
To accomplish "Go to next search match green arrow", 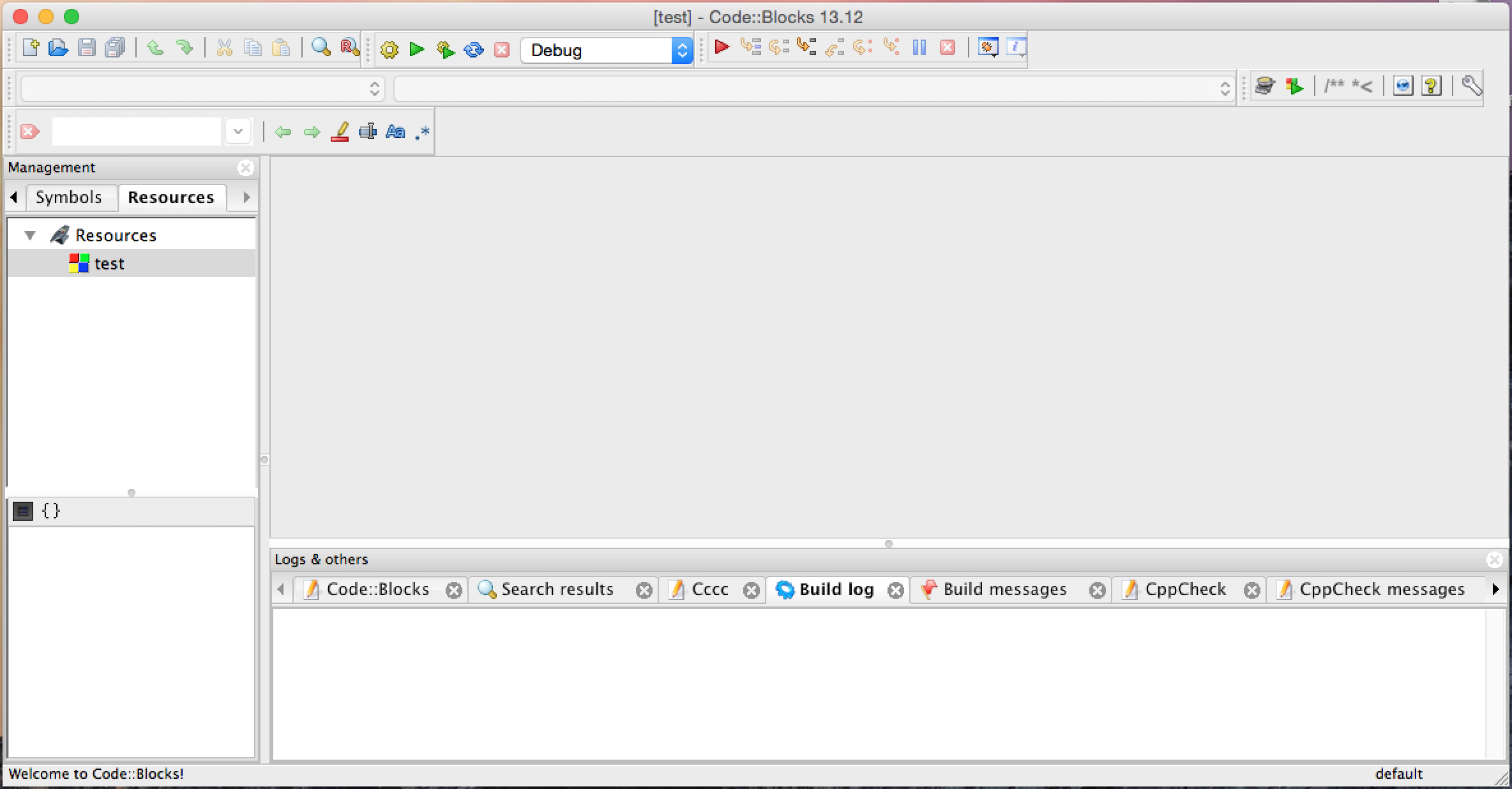I will point(312,132).
